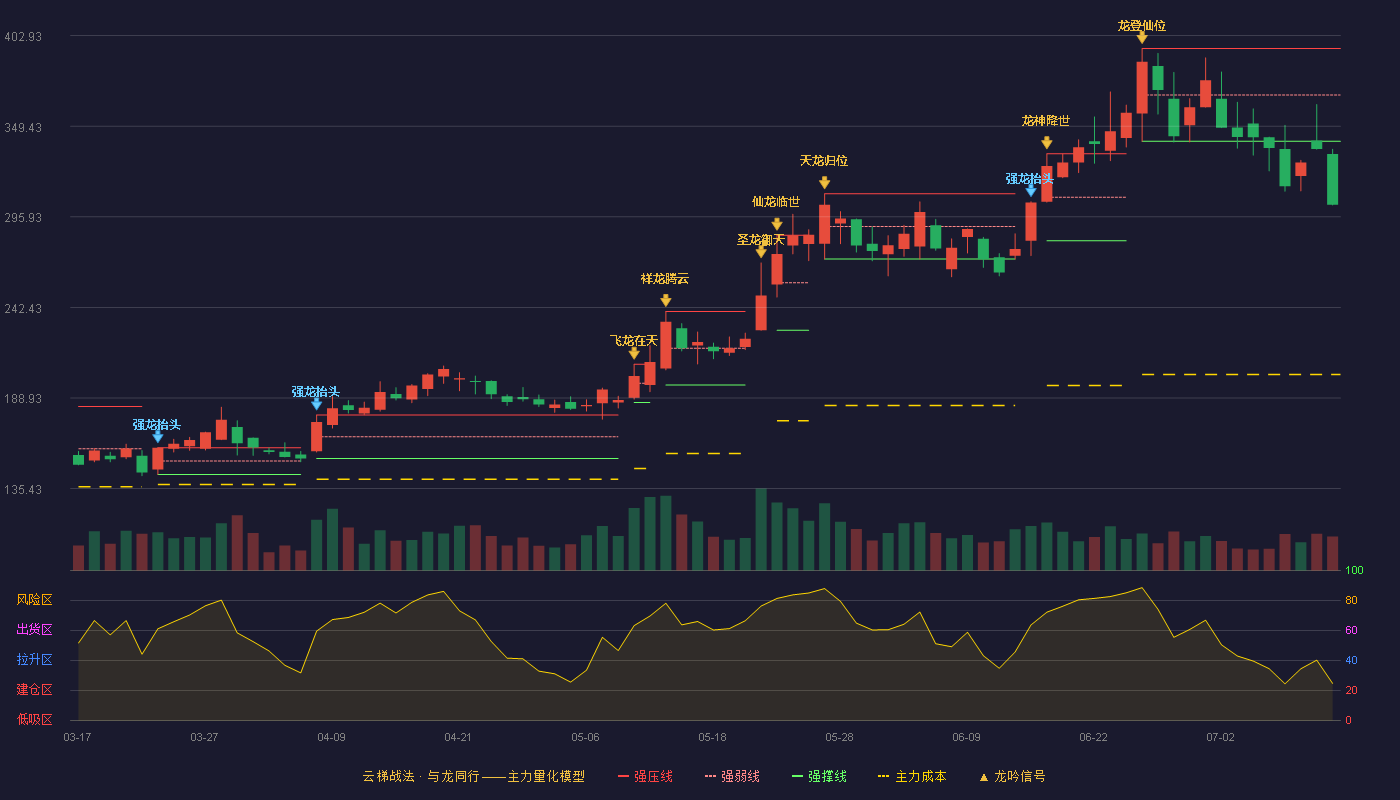Click the yellow arrow under 龙登仙位 signal
Viewport: 1400px width, 800px height.
[1142, 38]
